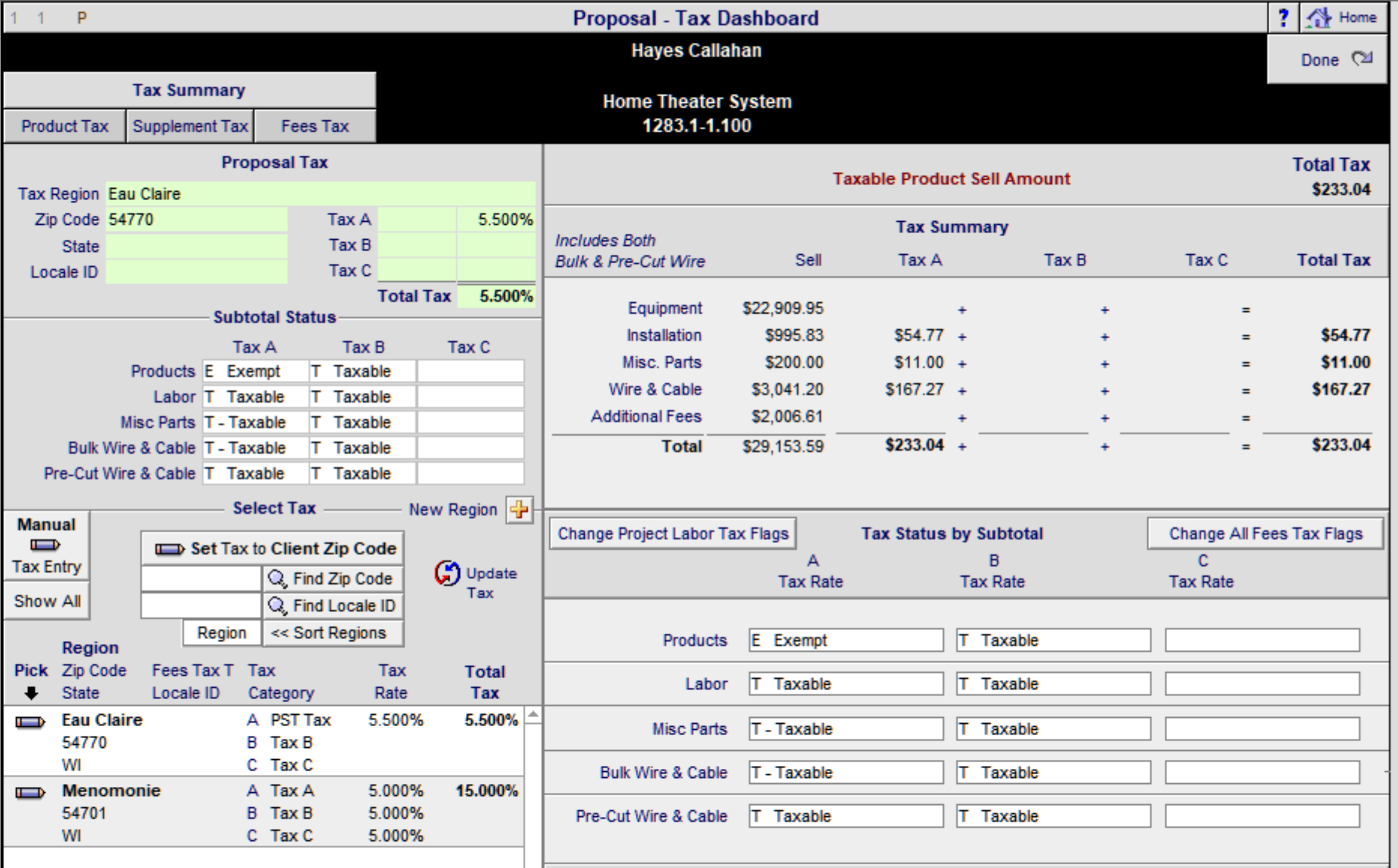Viewport: 1398px width, 868px height.
Task: Click the Find Zip Code magnifier icon
Action: pos(277,579)
